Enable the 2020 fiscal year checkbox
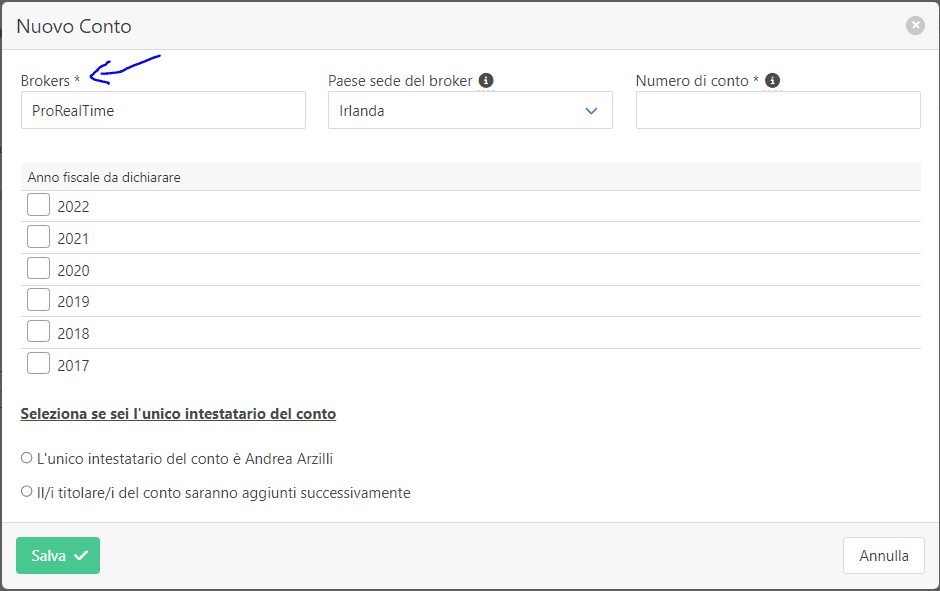The height and width of the screenshot is (591, 940). tap(38, 268)
